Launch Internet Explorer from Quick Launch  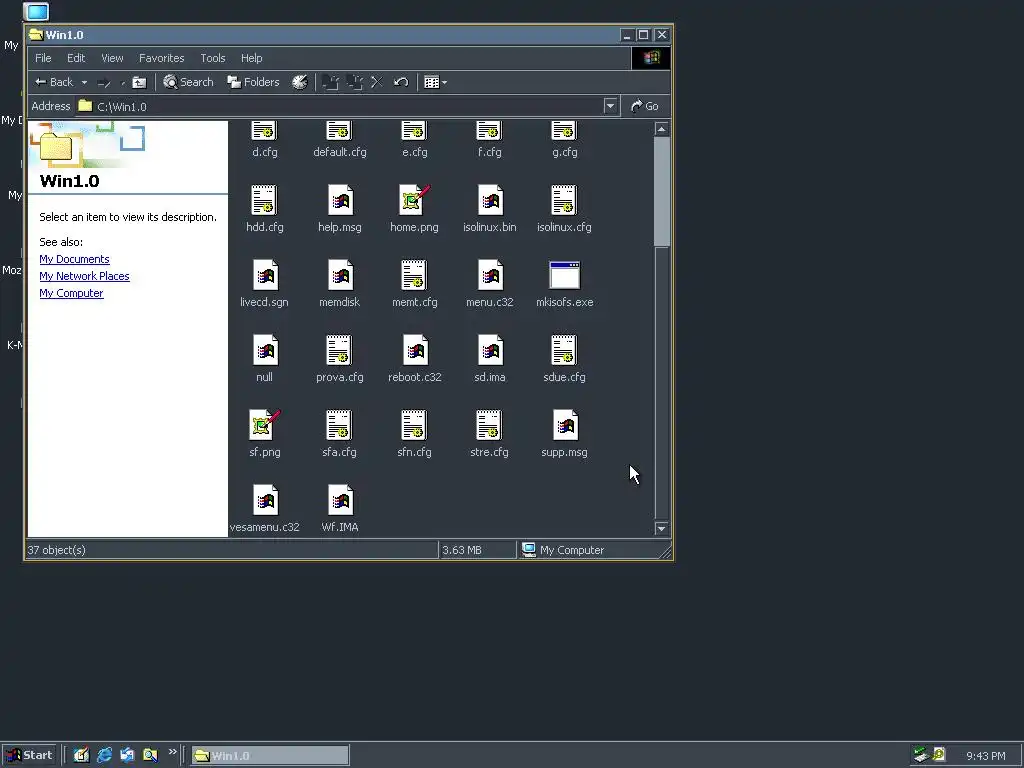click(x=104, y=756)
